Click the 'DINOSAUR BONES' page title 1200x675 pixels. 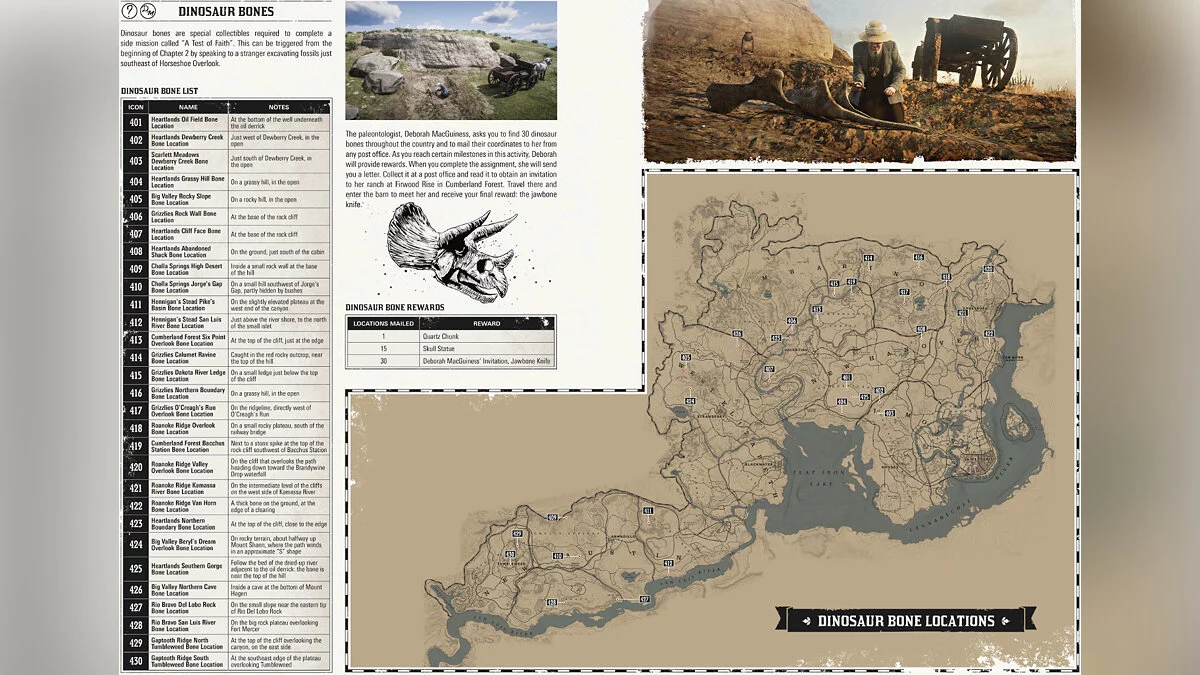[x=226, y=12]
